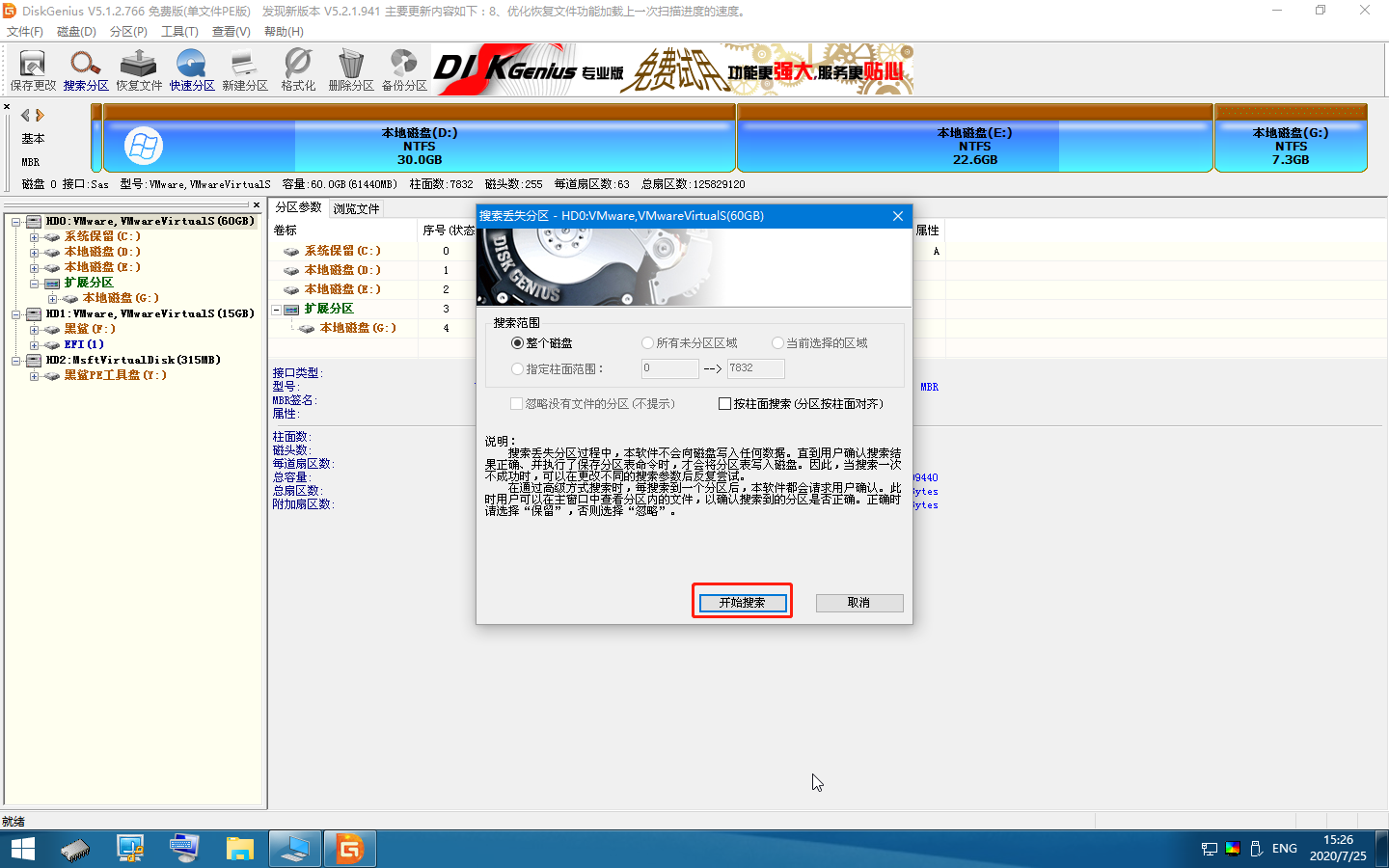Expand the 黑鲨 (F:) tree node
This screenshot has width=1389, height=868.
(x=34, y=330)
